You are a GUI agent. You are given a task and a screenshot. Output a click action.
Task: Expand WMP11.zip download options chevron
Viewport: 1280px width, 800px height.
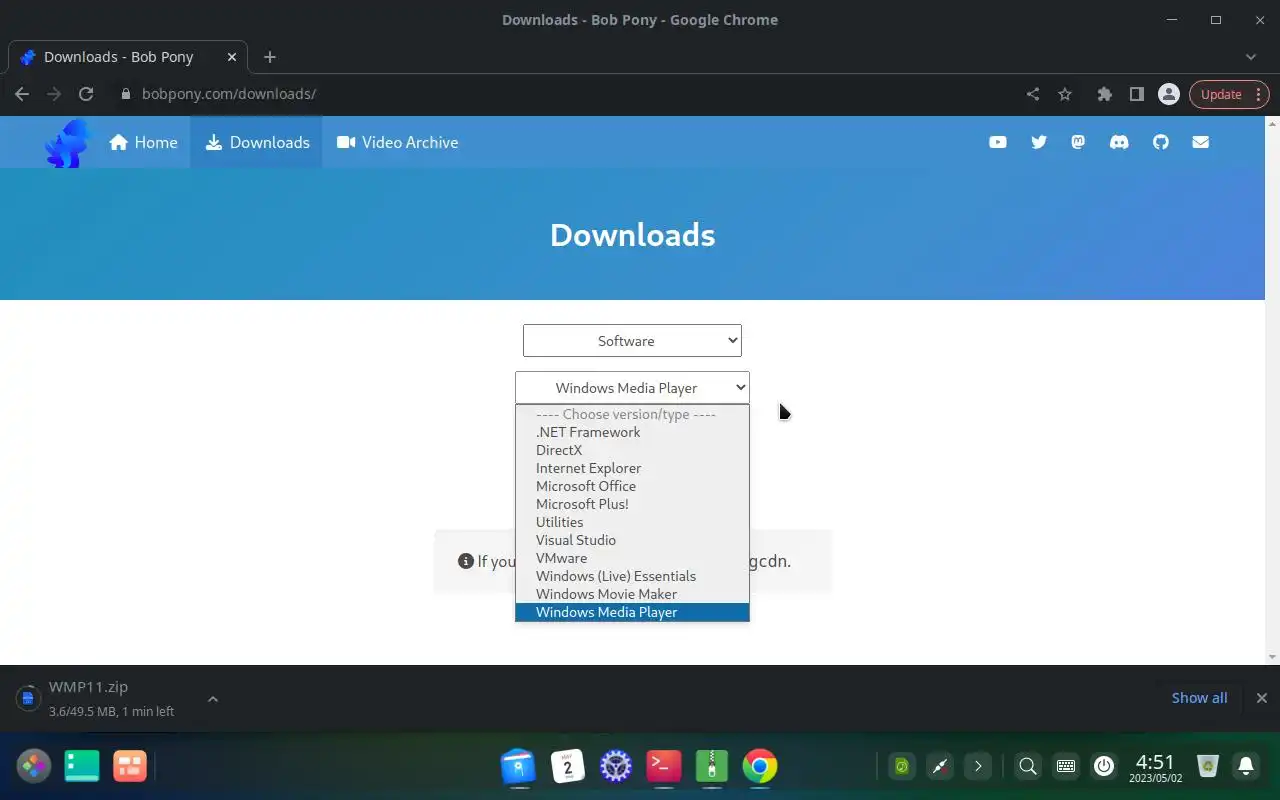(212, 698)
